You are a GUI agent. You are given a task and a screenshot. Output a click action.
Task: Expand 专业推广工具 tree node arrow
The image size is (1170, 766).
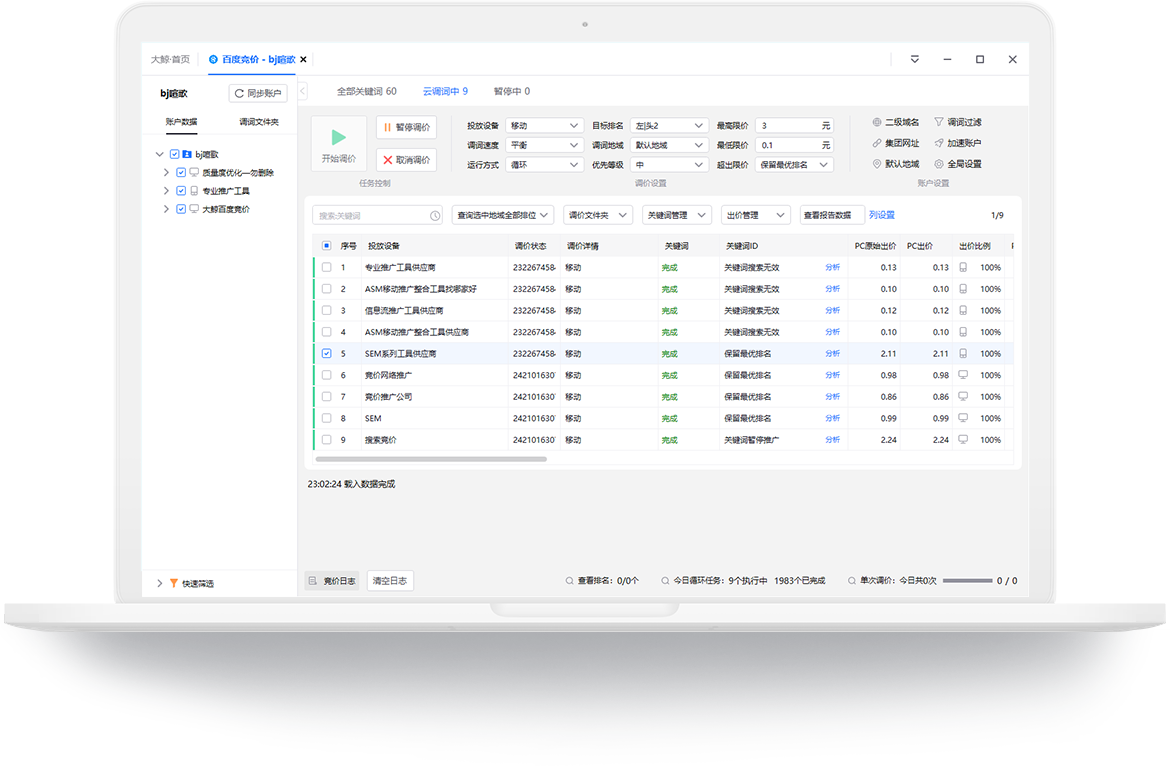click(166, 191)
